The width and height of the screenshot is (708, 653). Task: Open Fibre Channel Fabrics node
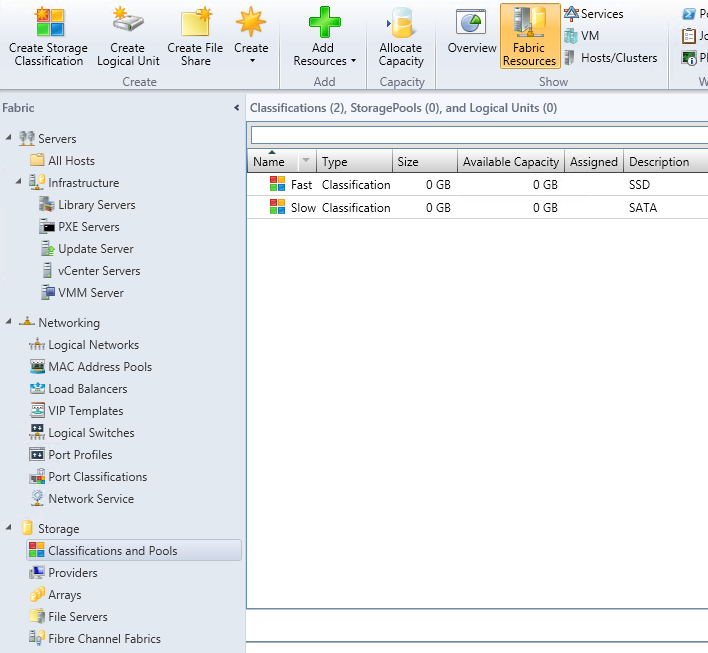click(104, 639)
